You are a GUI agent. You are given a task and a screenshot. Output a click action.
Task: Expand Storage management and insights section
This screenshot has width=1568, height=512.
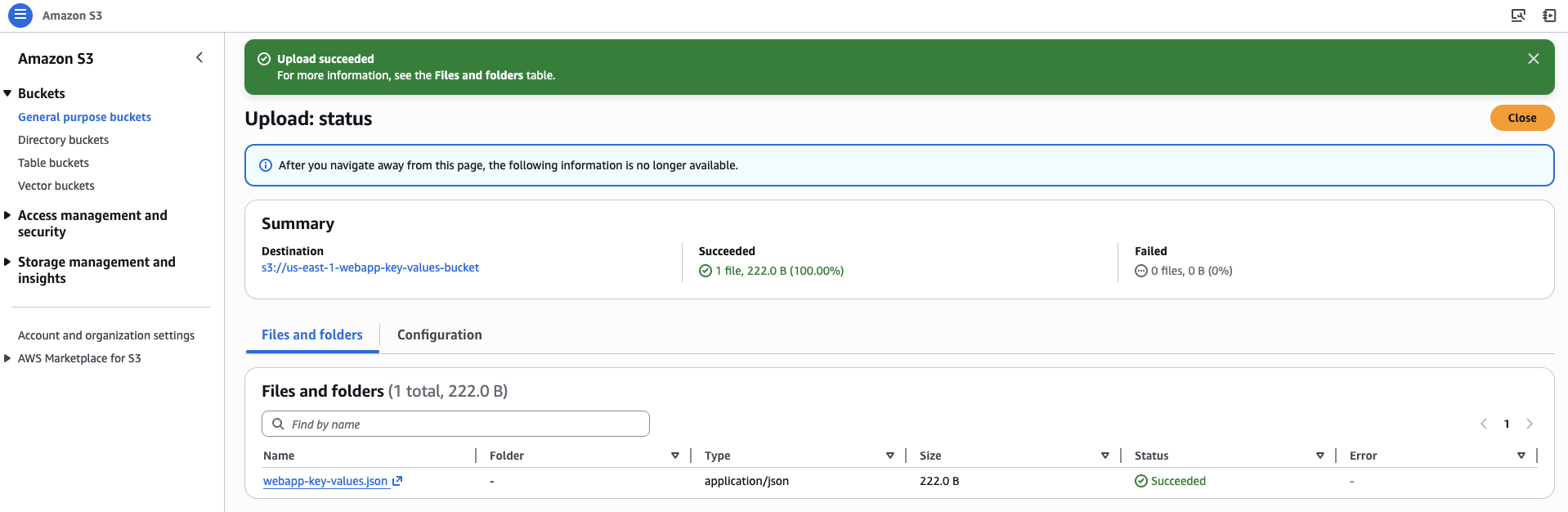pyautogui.click(x=7, y=262)
